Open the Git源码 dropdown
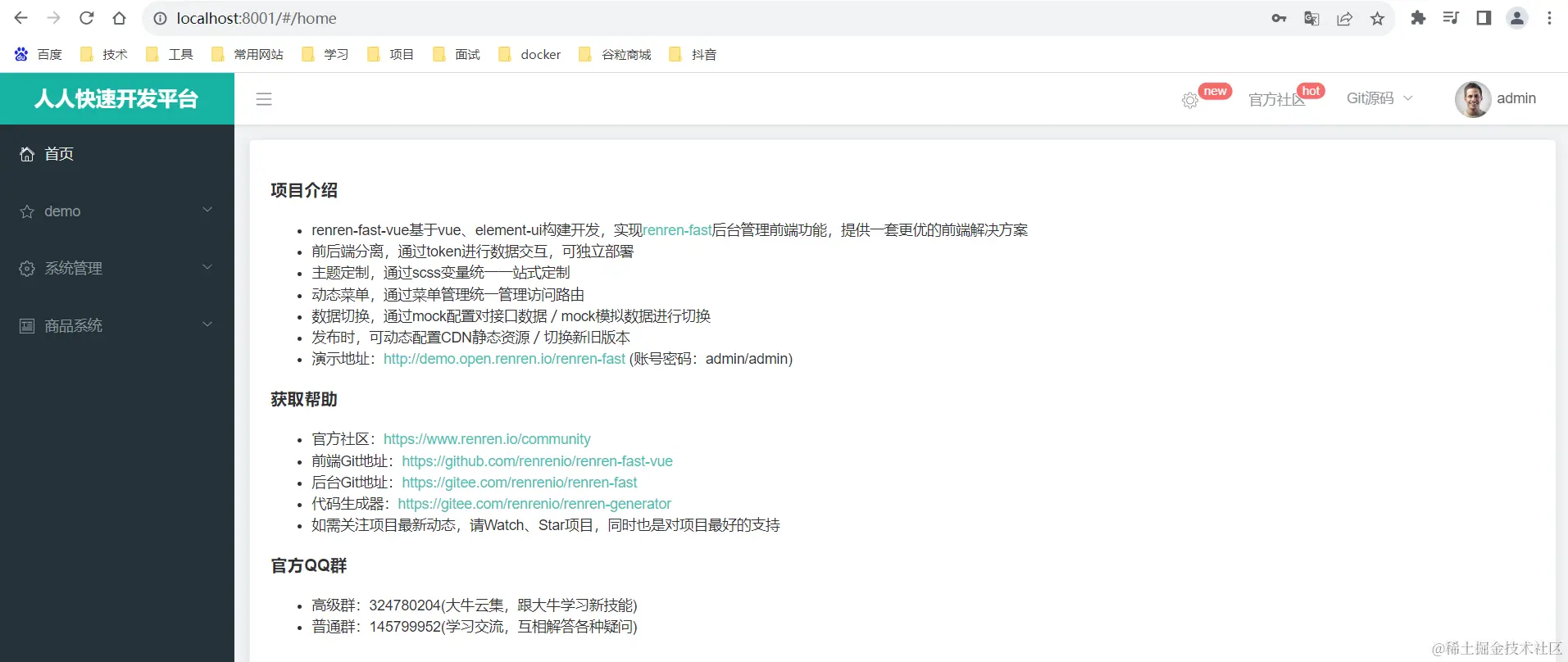The width and height of the screenshot is (1568, 662). click(1379, 98)
